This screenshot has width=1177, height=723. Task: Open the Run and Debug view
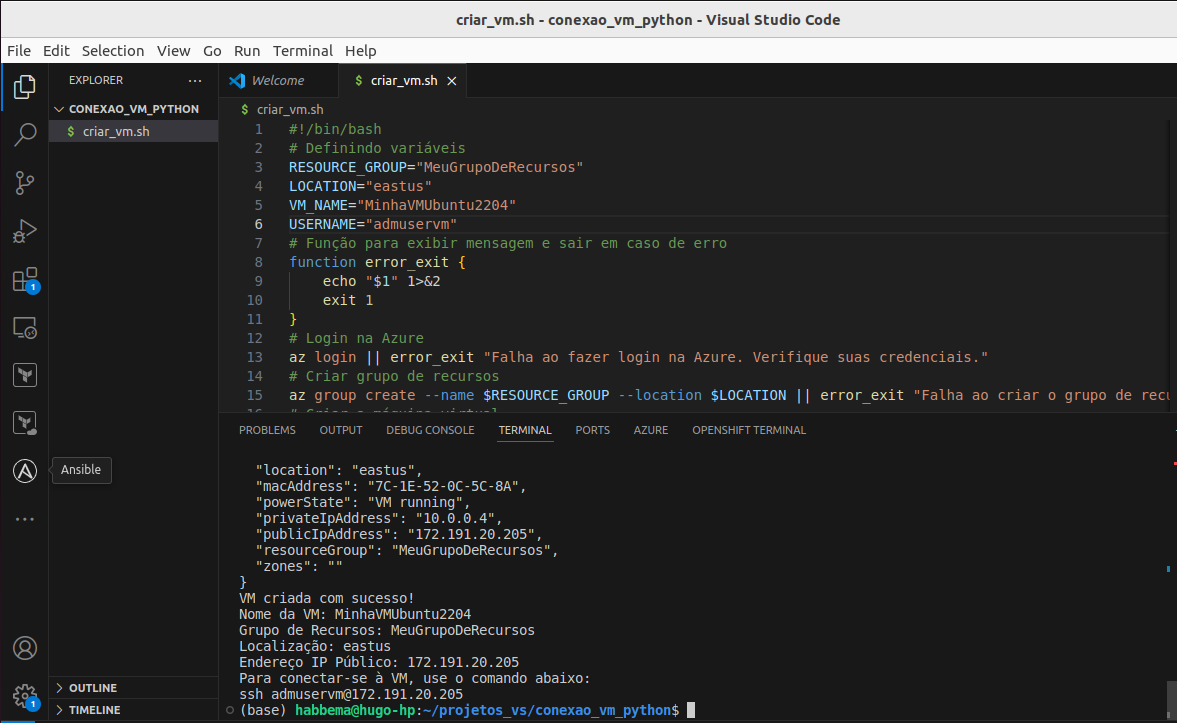[x=25, y=230]
